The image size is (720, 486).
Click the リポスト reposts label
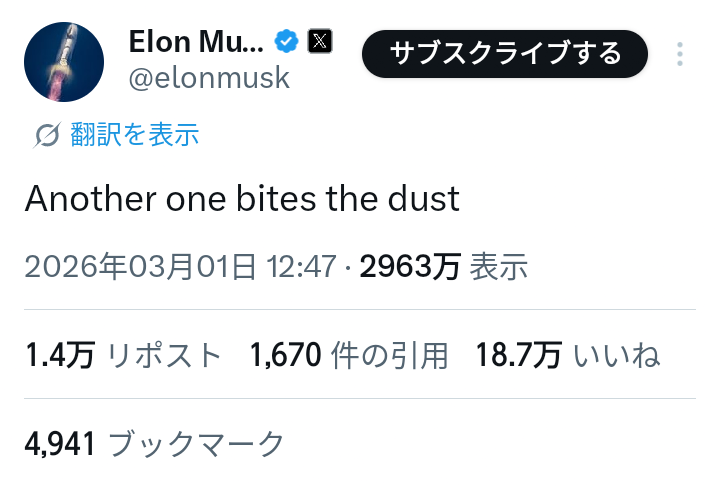pyautogui.click(x=164, y=354)
